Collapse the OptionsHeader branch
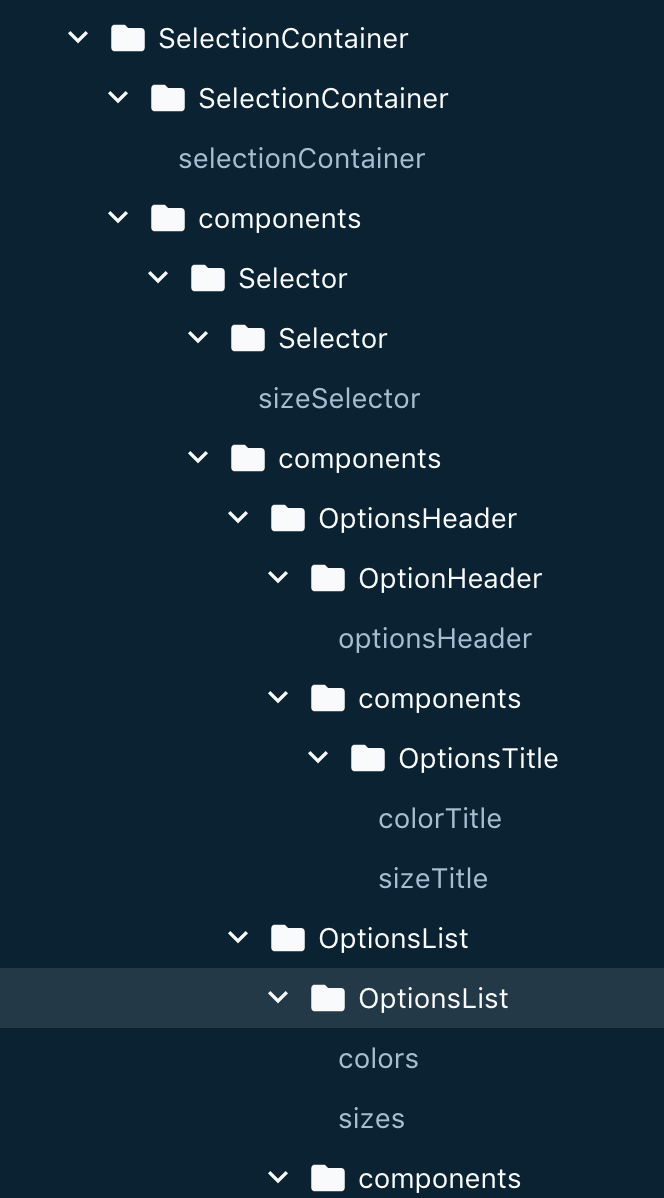 coord(238,518)
